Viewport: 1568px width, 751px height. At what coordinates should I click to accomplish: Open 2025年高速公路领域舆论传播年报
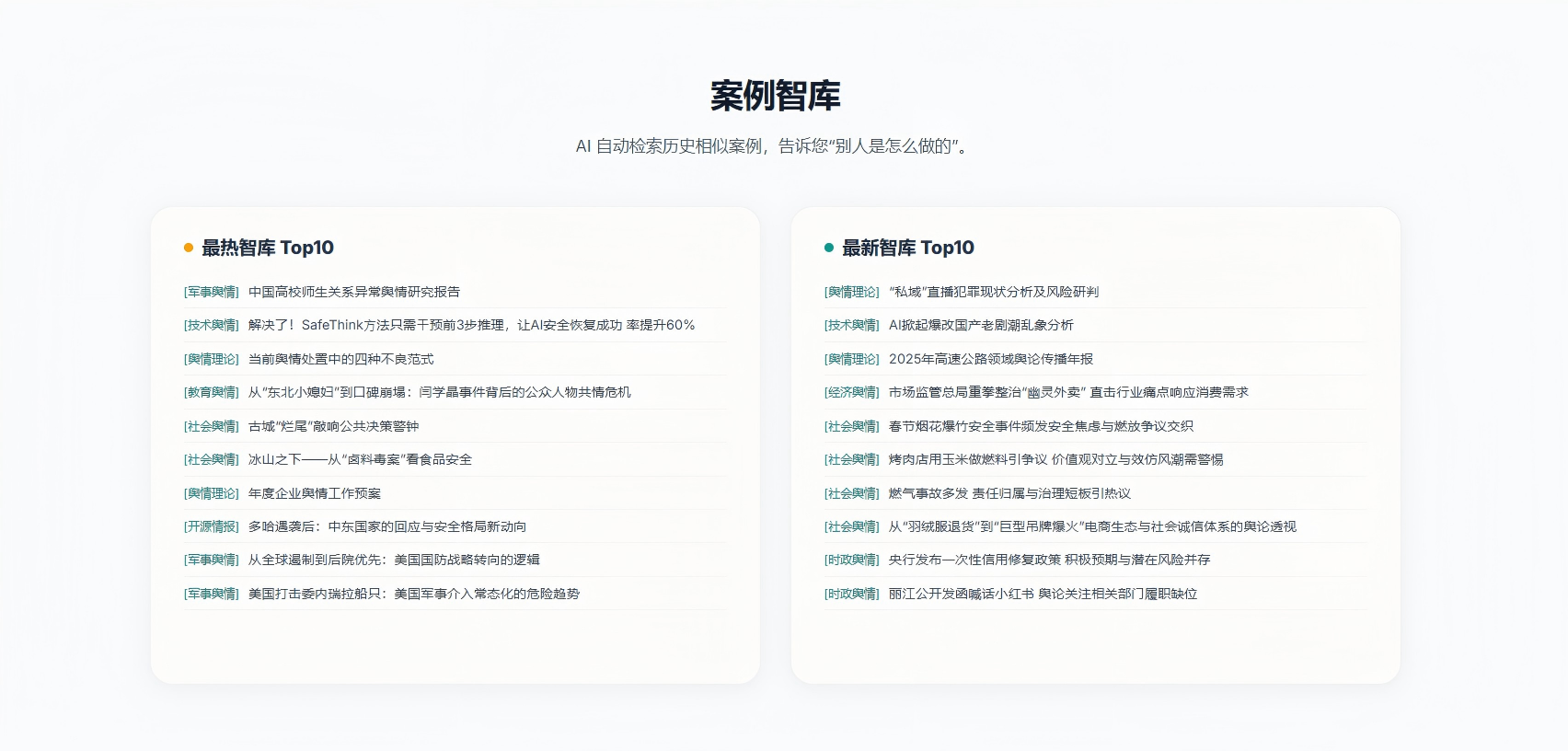tap(991, 359)
